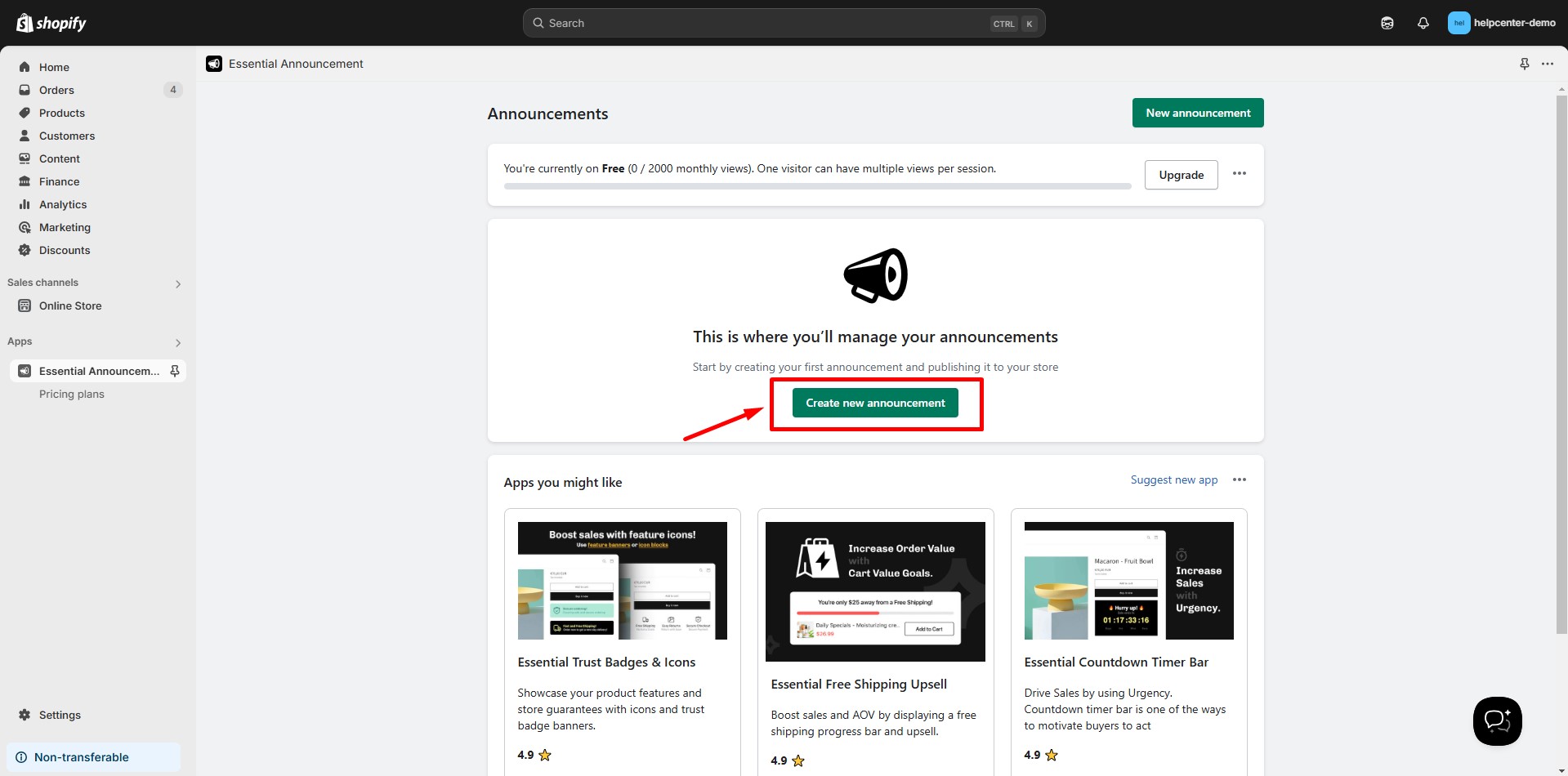Unpin Essential Announcement app in sidebar
This screenshot has width=1568, height=776.
click(x=175, y=371)
